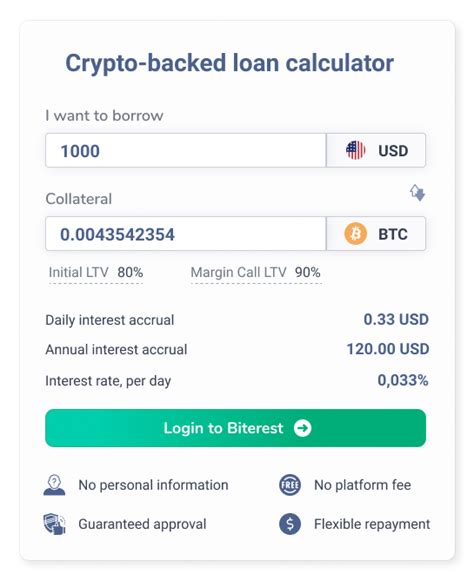Viewport: 474px width, 580px height.
Task: Focus the borrow amount field showing 1000
Action: click(186, 150)
